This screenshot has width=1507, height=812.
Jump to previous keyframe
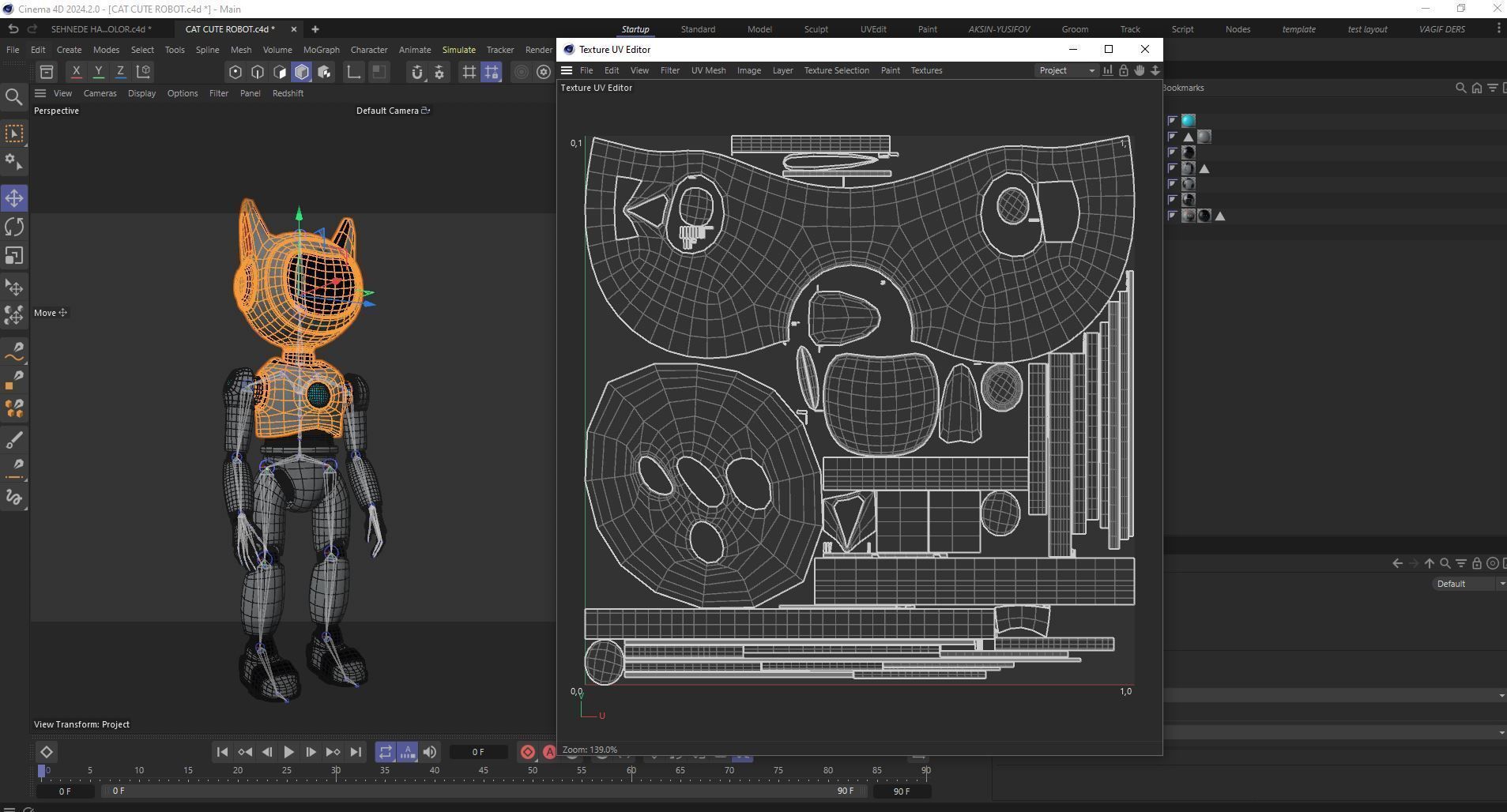(x=245, y=752)
